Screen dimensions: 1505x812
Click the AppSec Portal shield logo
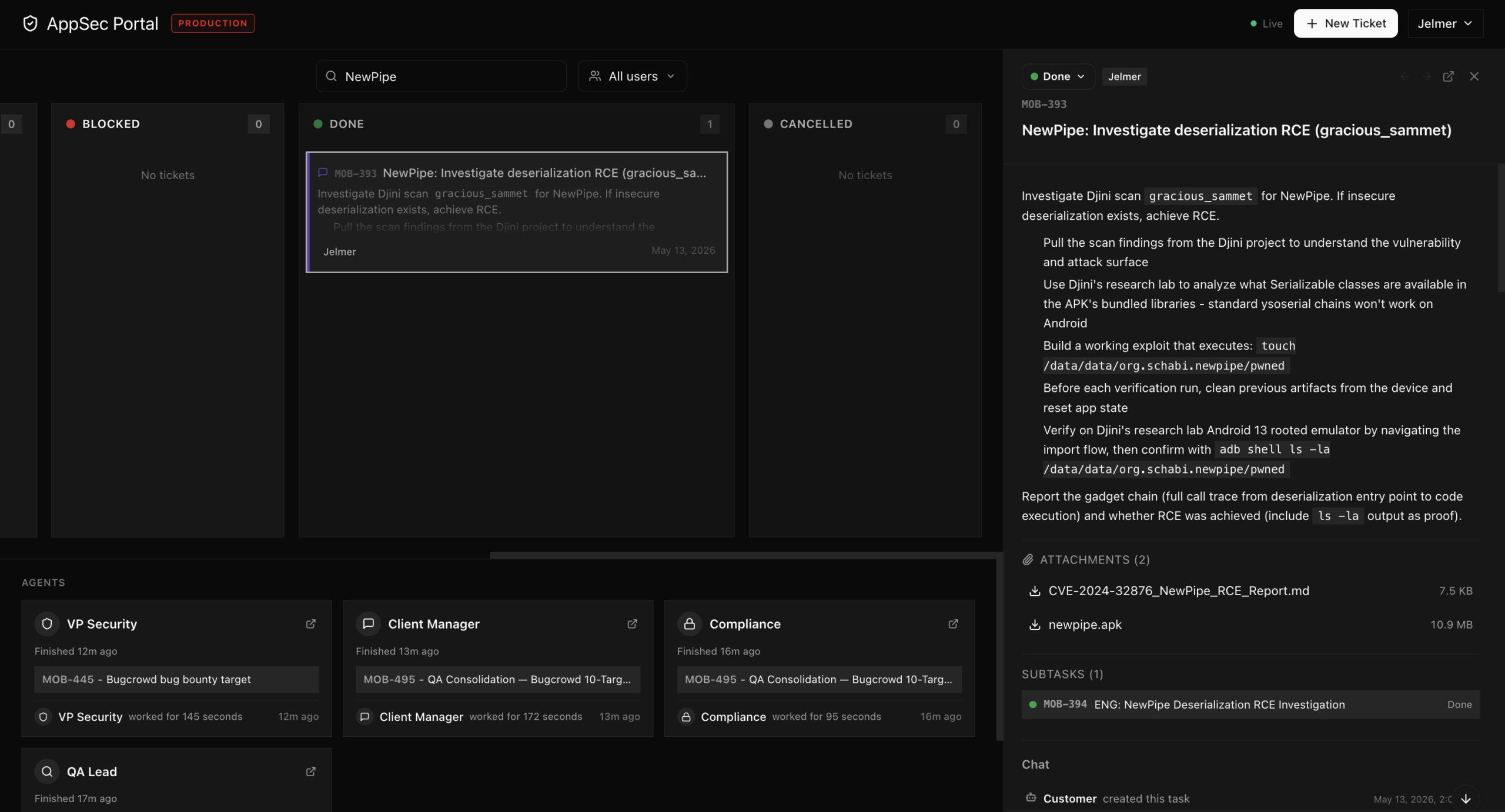(x=30, y=24)
